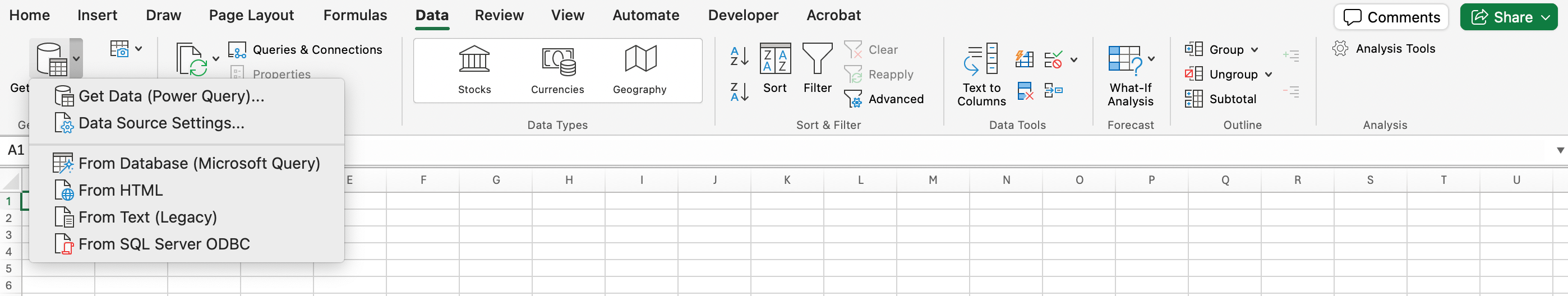Choose Get Data (Power Query) menu item
1568x296 pixels.
pos(171,96)
